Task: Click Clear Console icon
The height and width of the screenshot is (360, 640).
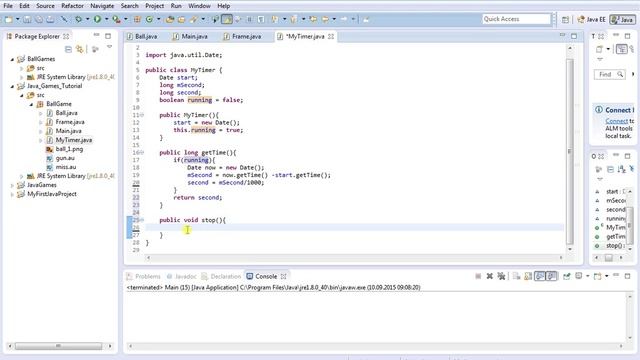Action: click(516, 276)
